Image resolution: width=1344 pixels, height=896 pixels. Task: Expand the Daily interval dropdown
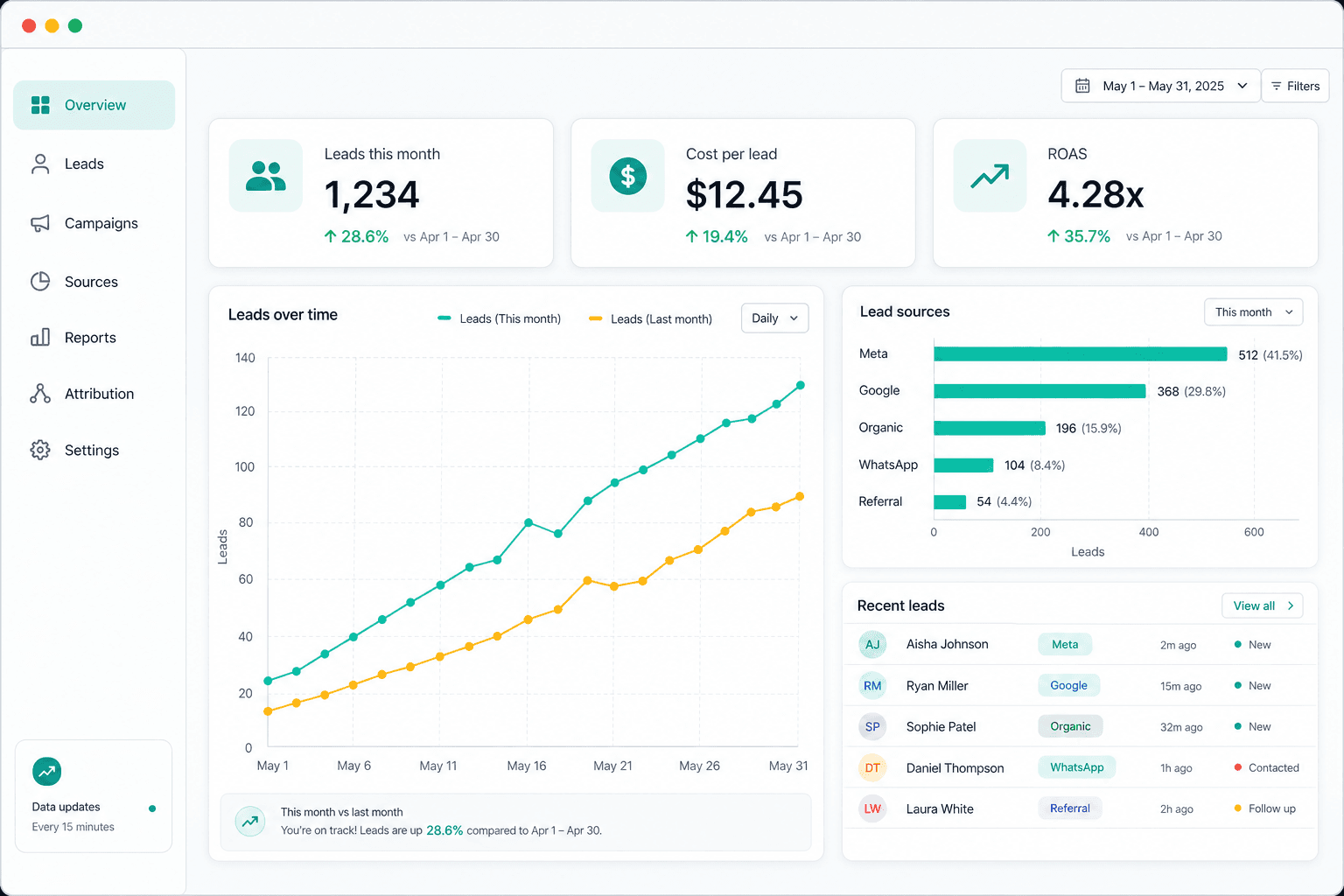tap(774, 318)
